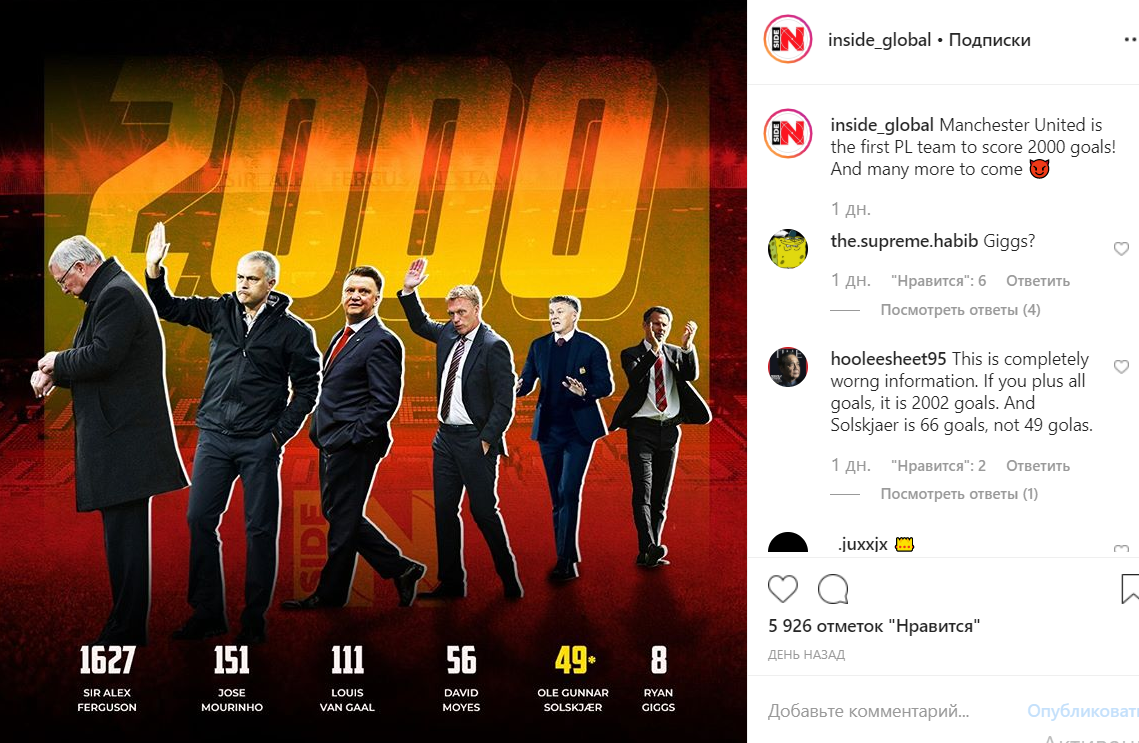Open the.supreme.habib profile avatar
Image resolution: width=1139 pixels, height=743 pixels.
coord(787,248)
